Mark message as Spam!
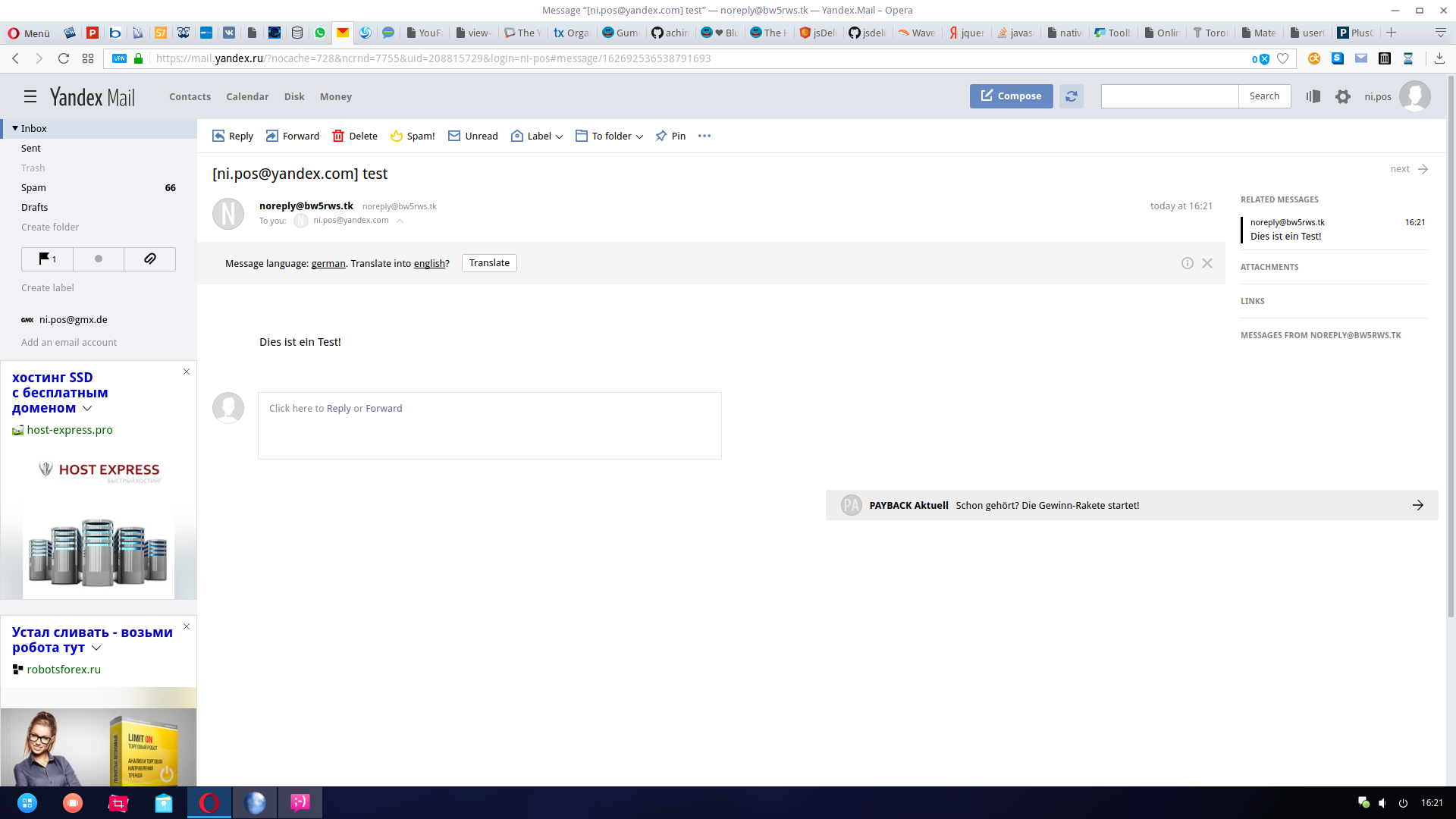This screenshot has width=1456, height=819. point(413,136)
